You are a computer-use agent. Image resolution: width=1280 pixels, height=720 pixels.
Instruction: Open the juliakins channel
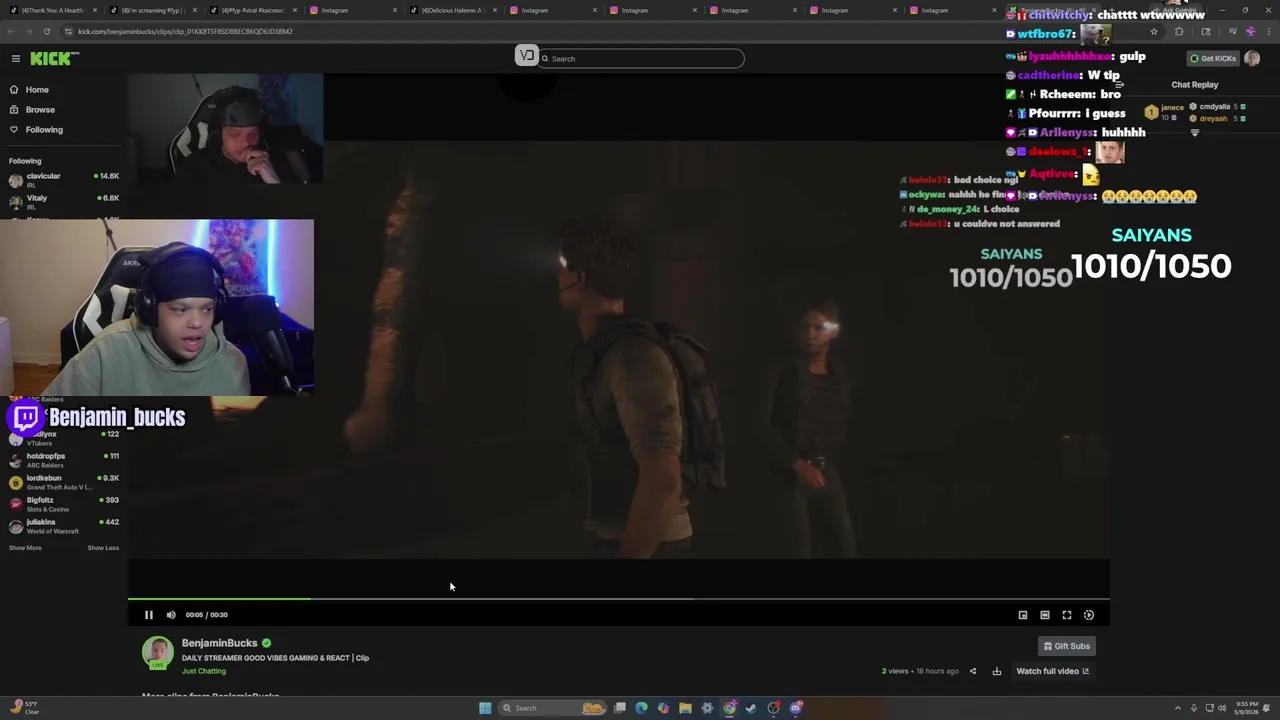pyautogui.click(x=64, y=526)
